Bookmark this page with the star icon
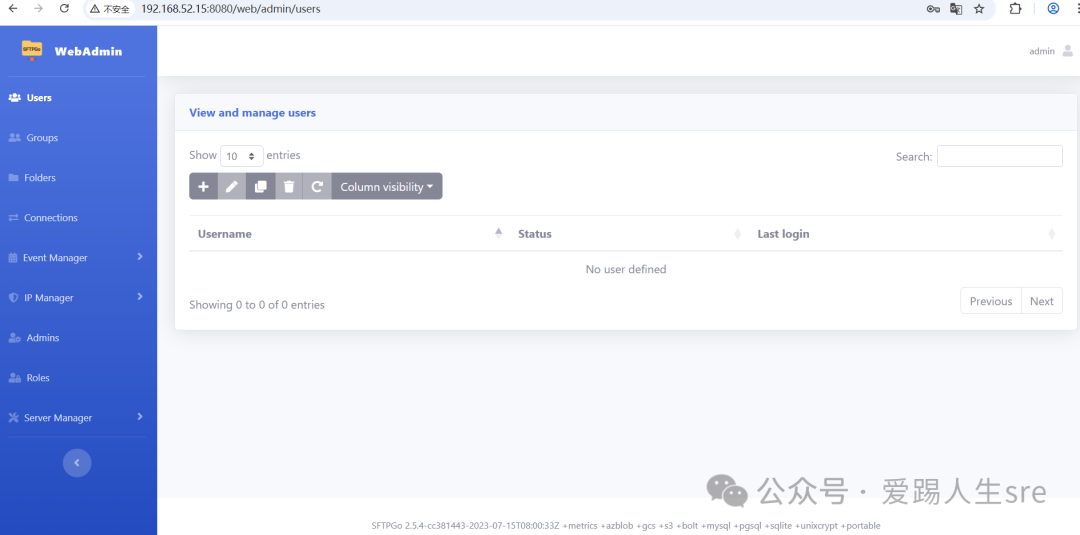 pos(979,9)
